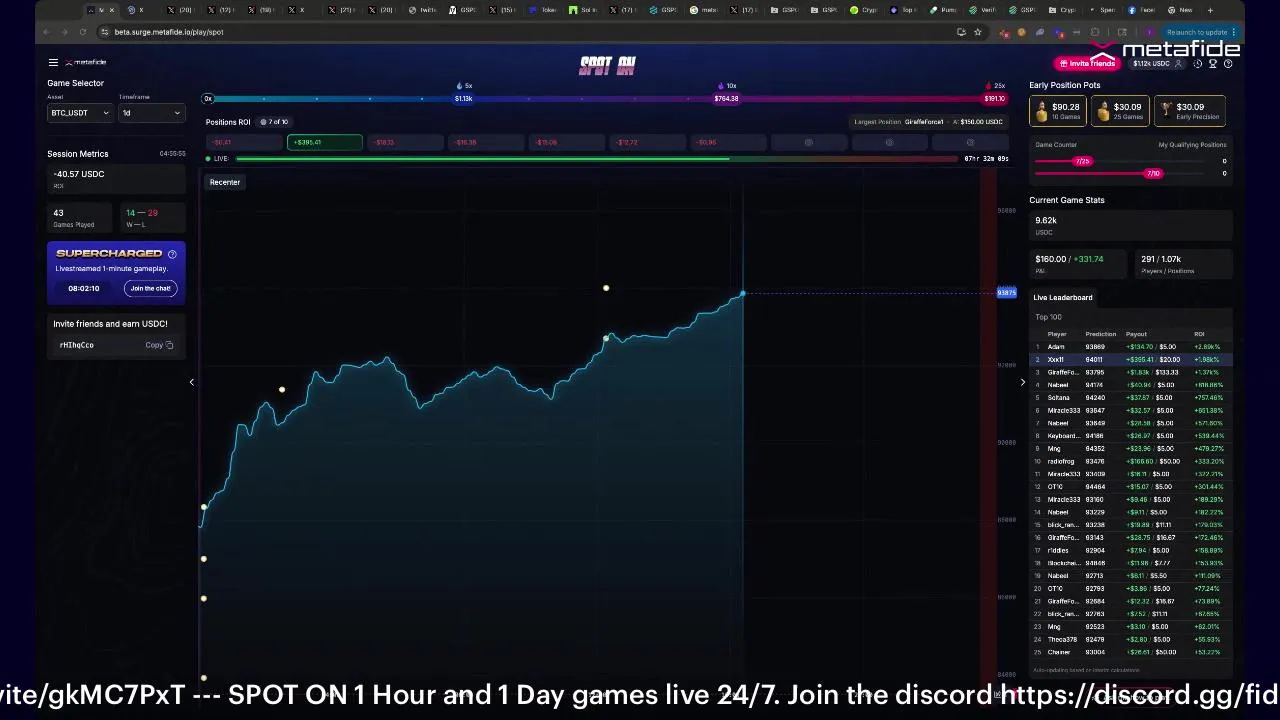
Task: Click the Supercharged info question icon
Action: pos(172,254)
